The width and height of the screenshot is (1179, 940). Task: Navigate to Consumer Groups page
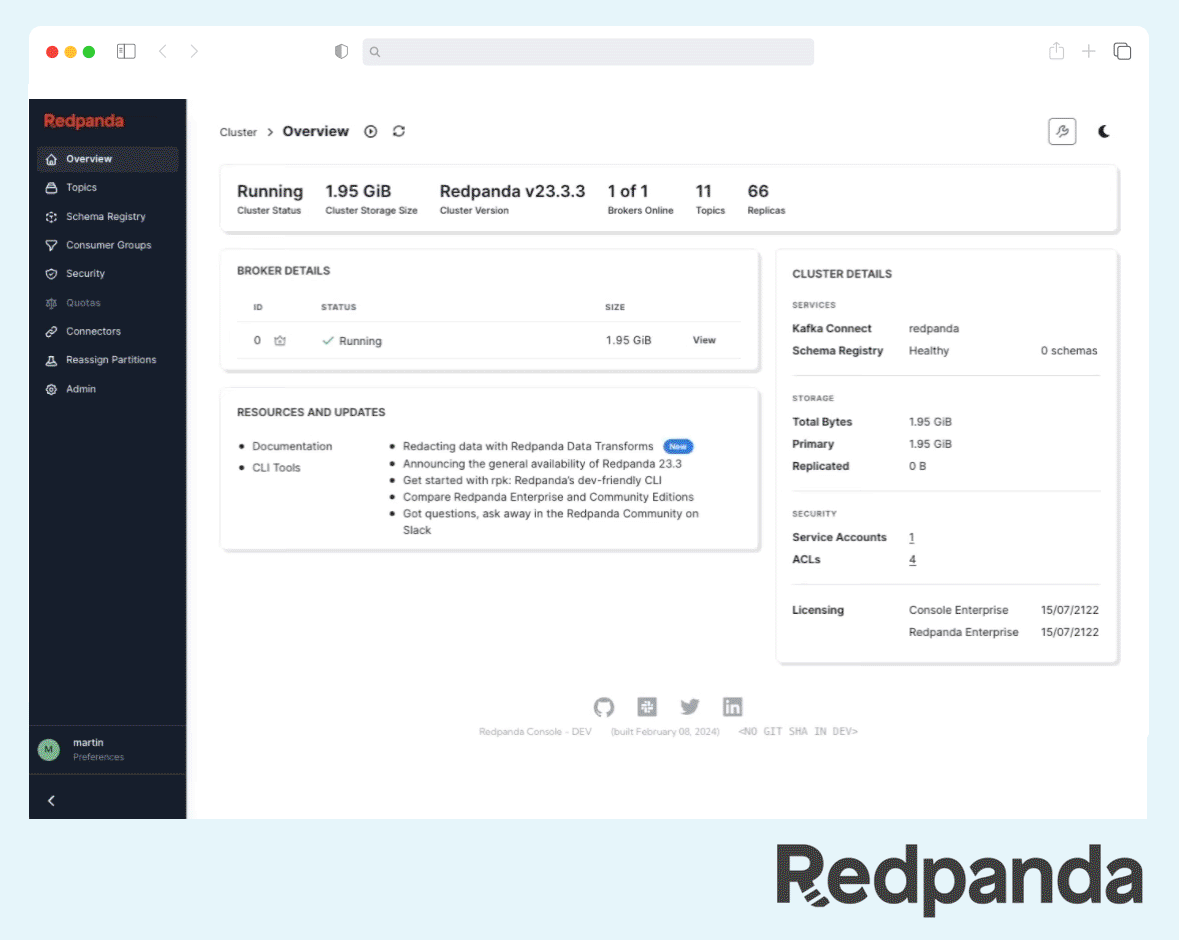tap(108, 245)
